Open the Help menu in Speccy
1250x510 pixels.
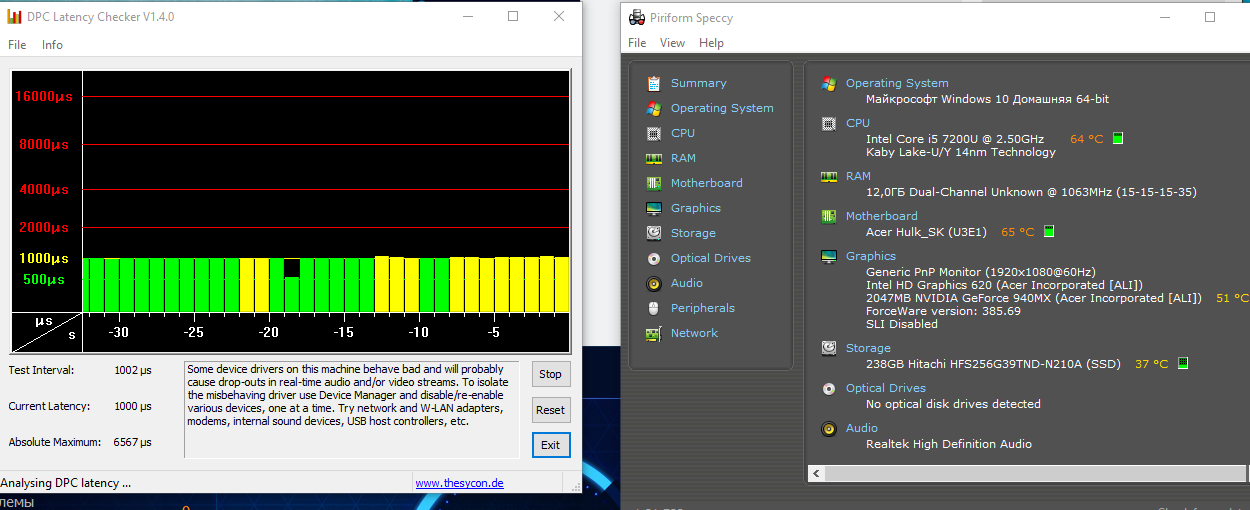coord(711,43)
